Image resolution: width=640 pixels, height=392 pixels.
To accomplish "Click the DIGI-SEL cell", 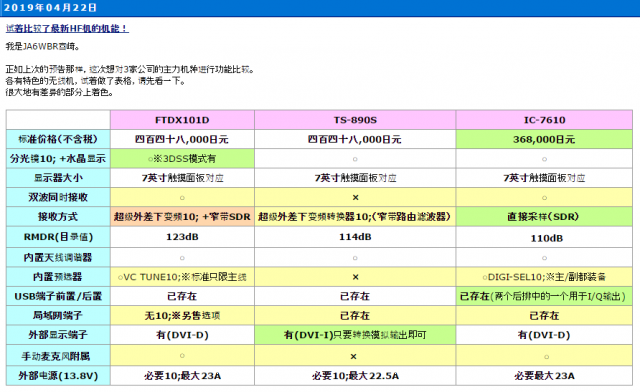I will tap(544, 277).
